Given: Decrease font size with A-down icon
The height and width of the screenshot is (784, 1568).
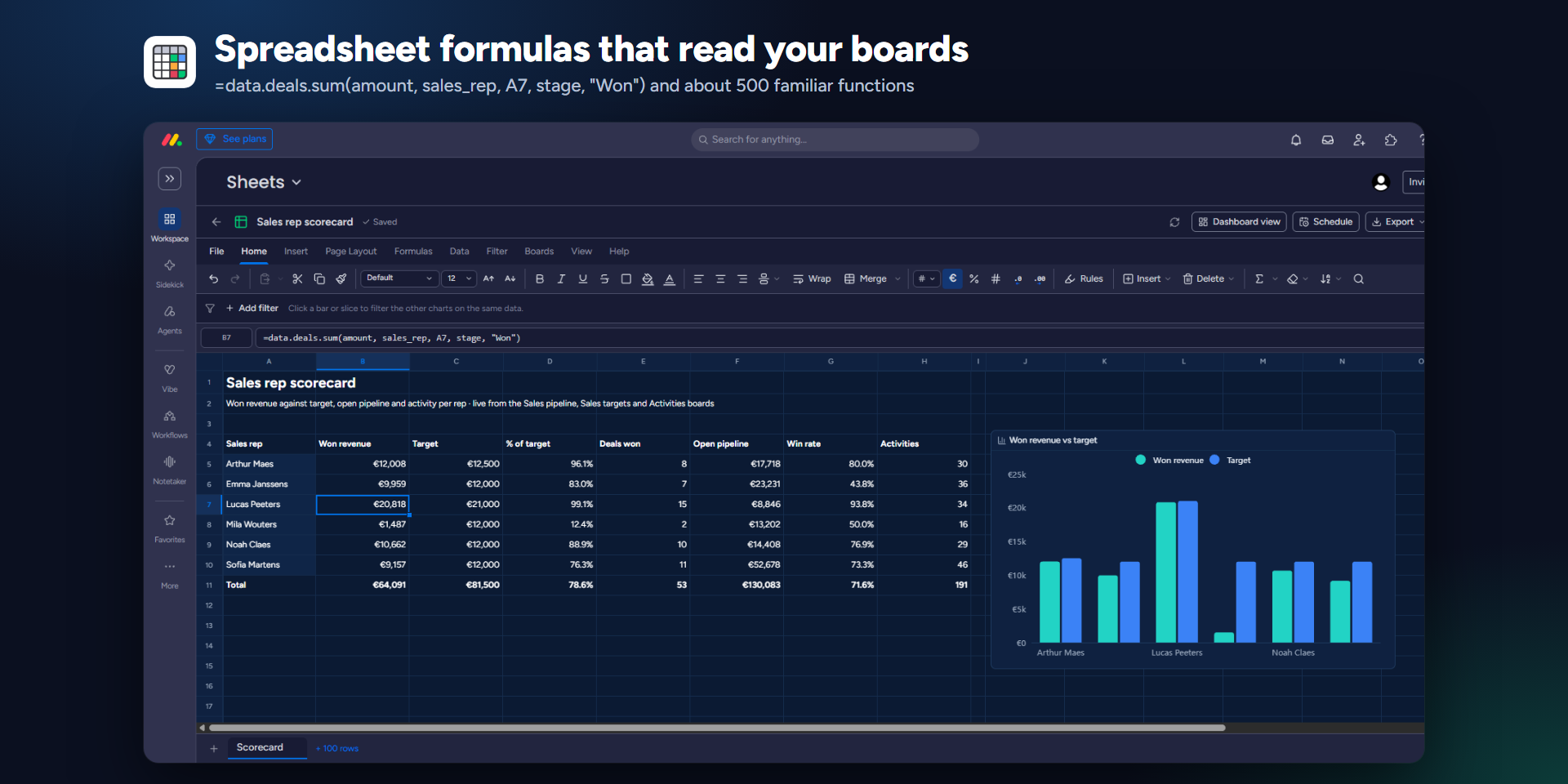Looking at the screenshot, I should (510, 279).
